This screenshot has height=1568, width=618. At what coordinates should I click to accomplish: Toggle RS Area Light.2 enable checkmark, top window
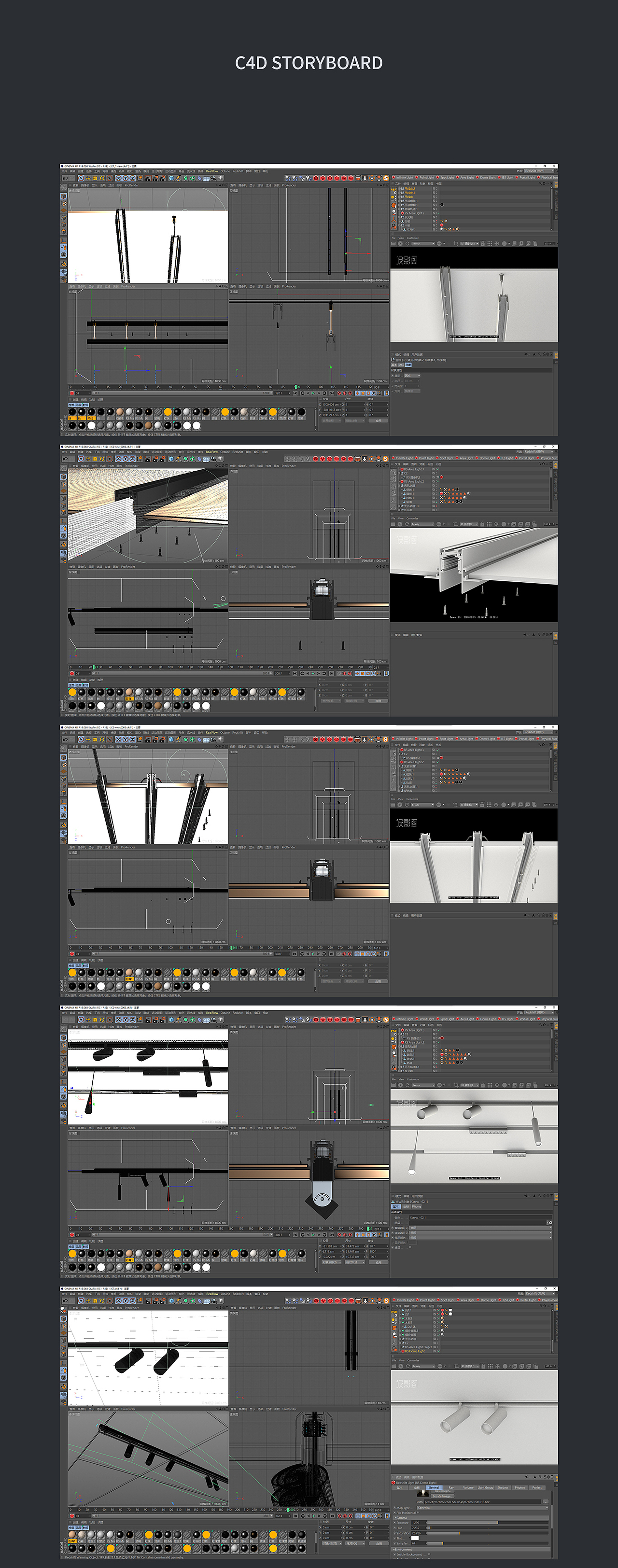click(438, 214)
